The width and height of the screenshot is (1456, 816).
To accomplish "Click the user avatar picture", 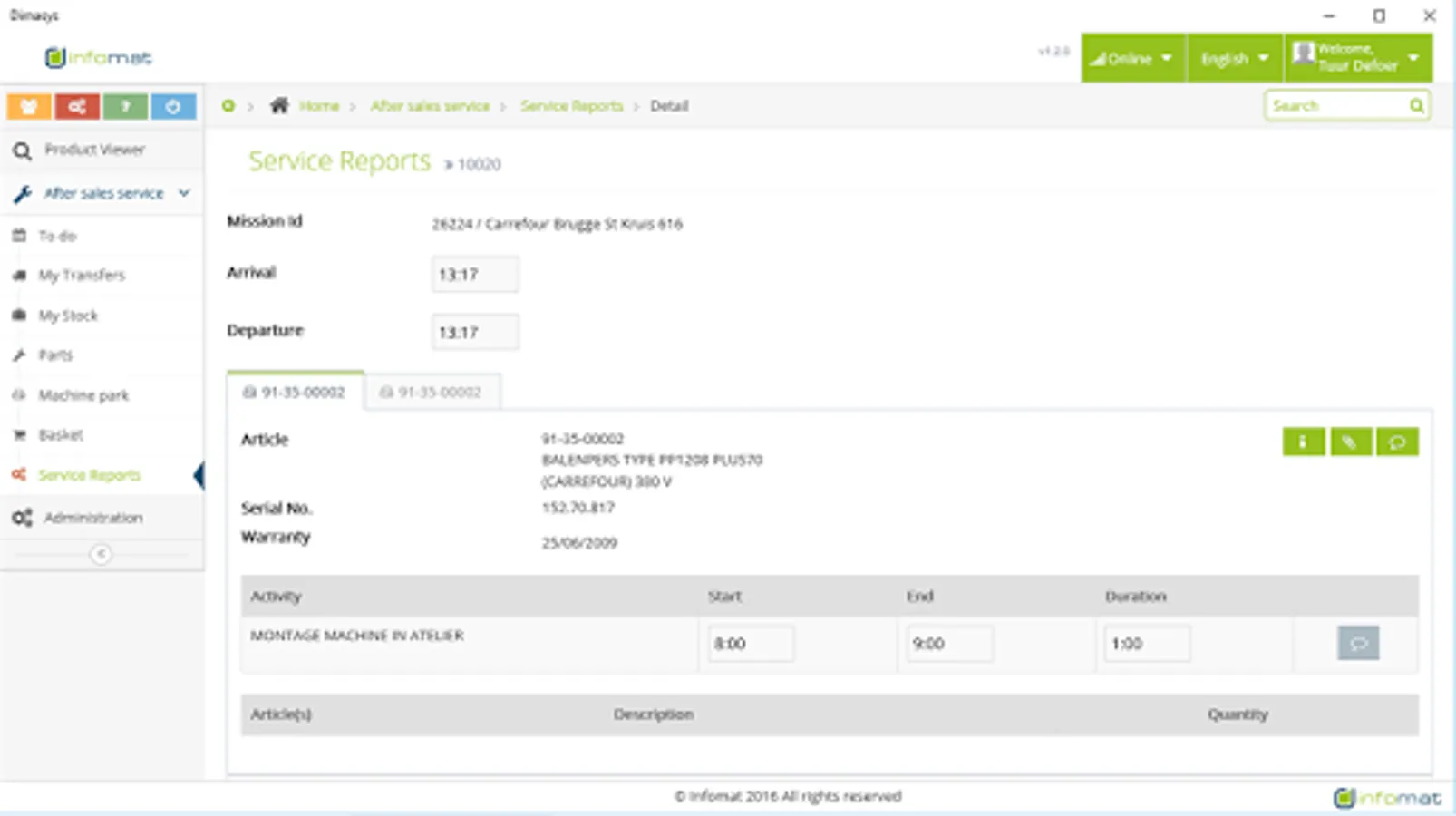I will pyautogui.click(x=1303, y=53).
